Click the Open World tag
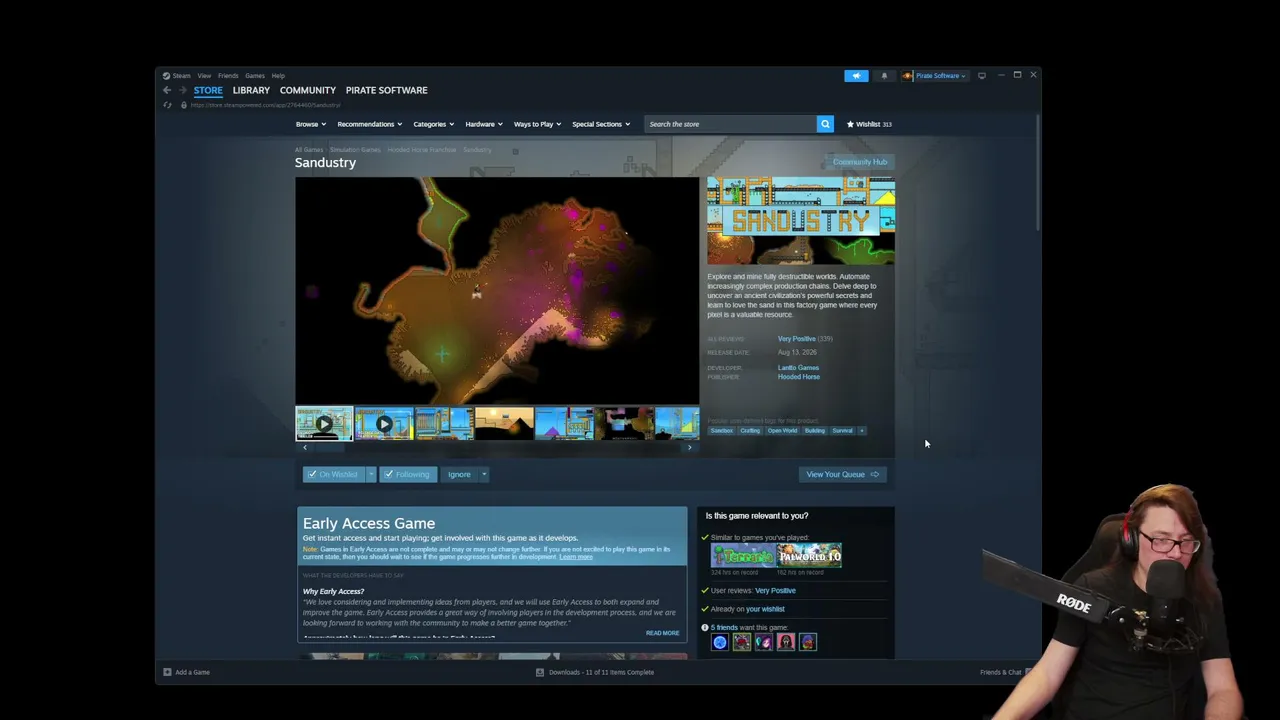 pos(782,431)
